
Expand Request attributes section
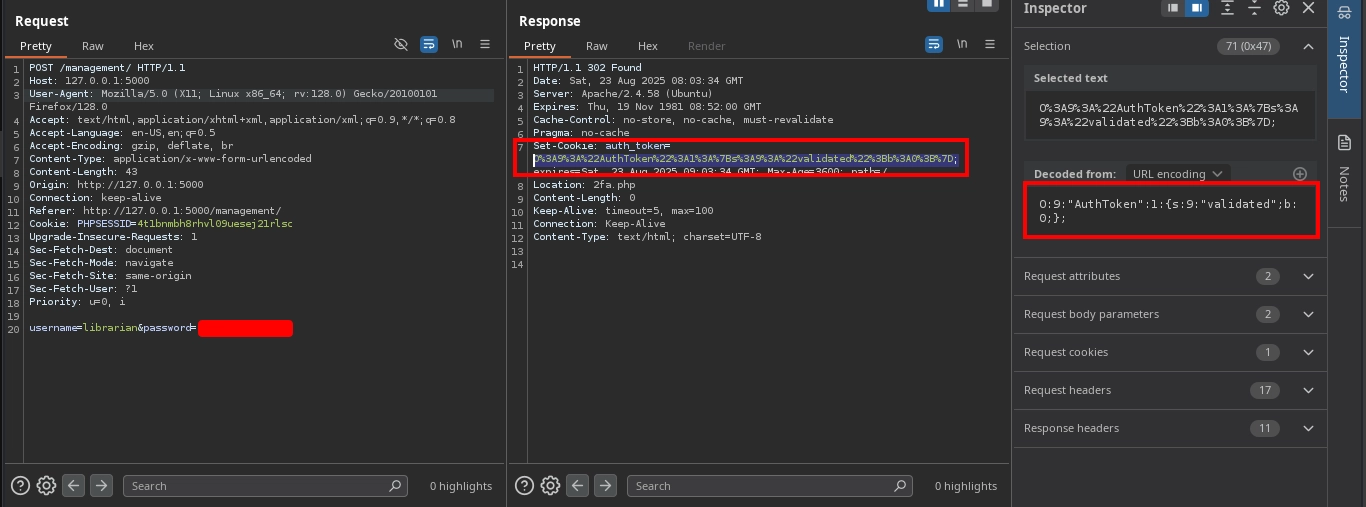(x=1308, y=276)
